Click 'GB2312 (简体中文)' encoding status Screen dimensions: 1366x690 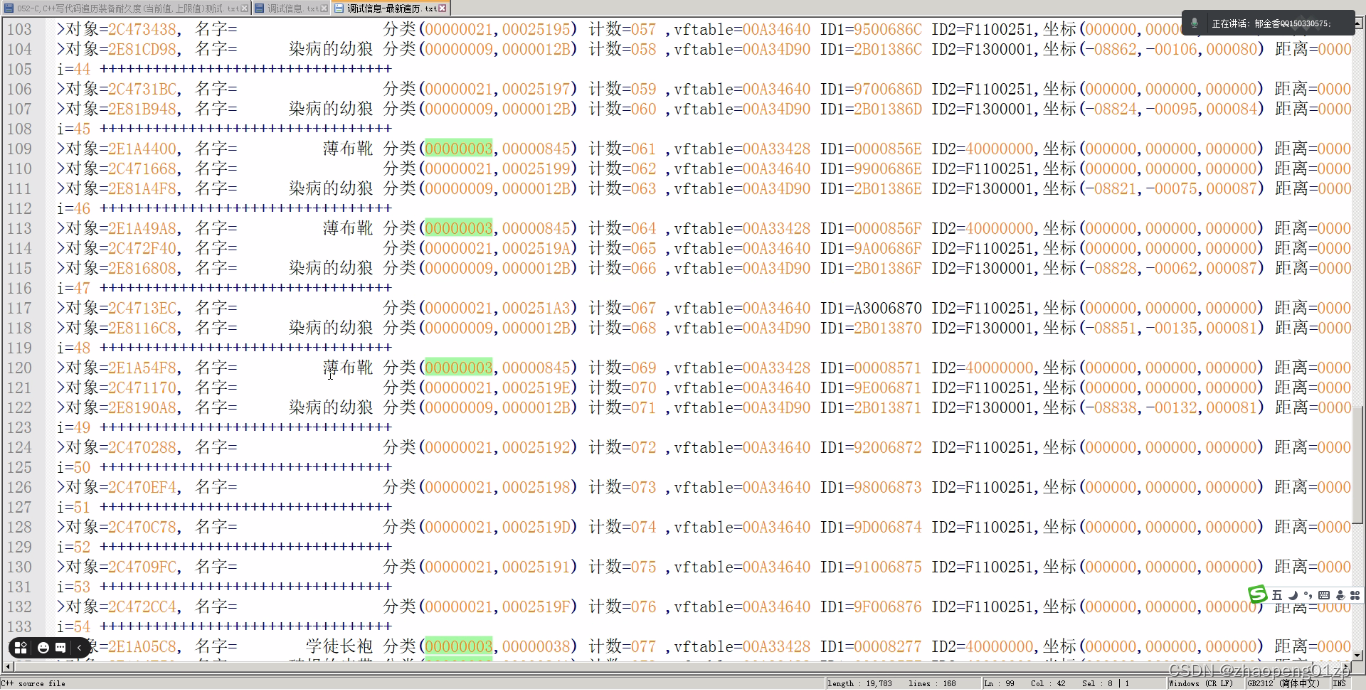(x=1283, y=683)
